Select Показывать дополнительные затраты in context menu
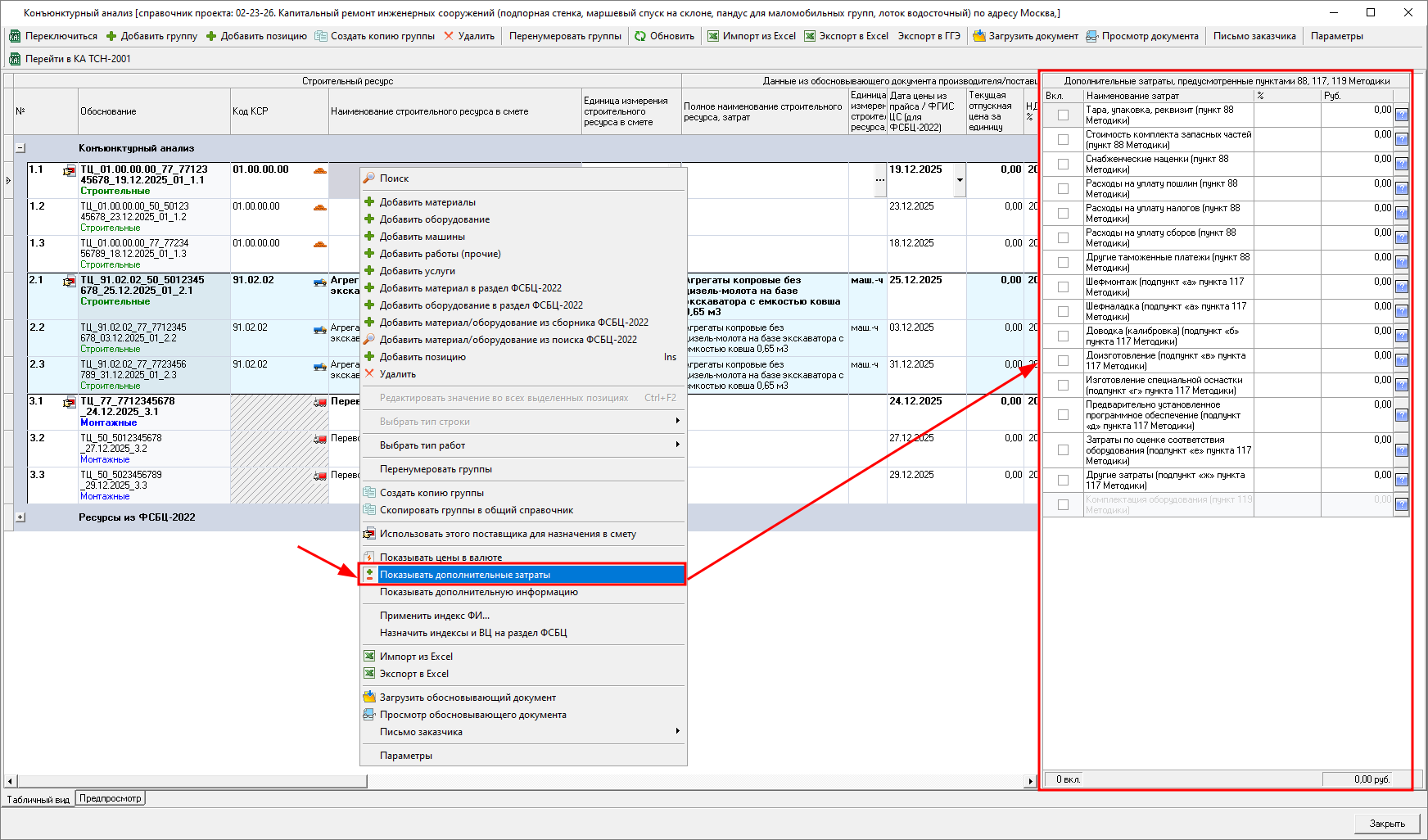Screen dimensions: 1428x840 (464, 575)
